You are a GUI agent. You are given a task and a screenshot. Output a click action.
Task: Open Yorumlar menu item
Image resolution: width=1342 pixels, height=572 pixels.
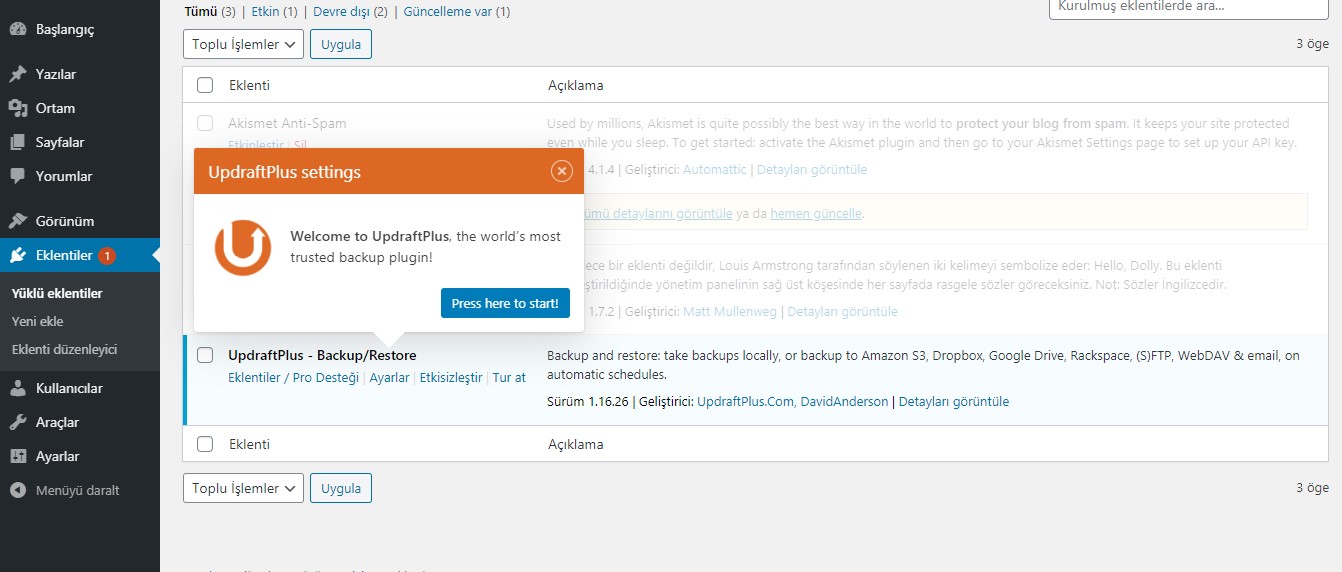(x=80, y=176)
